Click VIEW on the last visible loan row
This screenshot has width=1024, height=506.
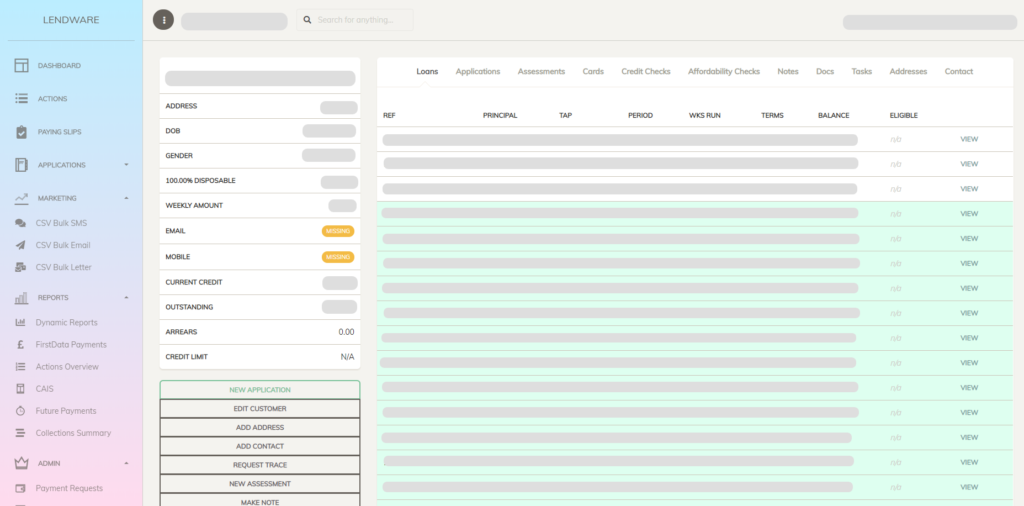coord(968,487)
